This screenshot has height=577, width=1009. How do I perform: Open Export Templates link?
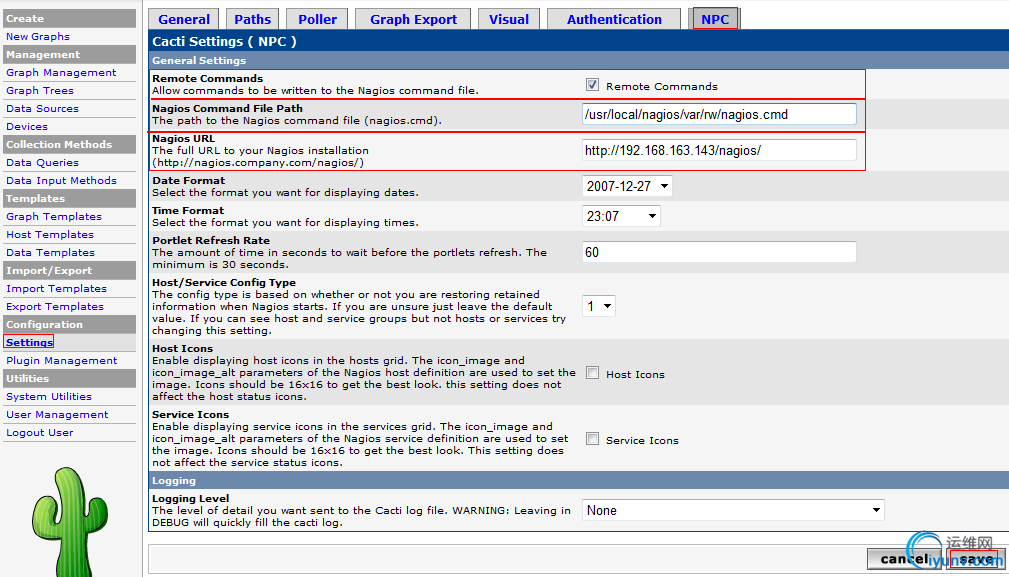[x=55, y=307]
